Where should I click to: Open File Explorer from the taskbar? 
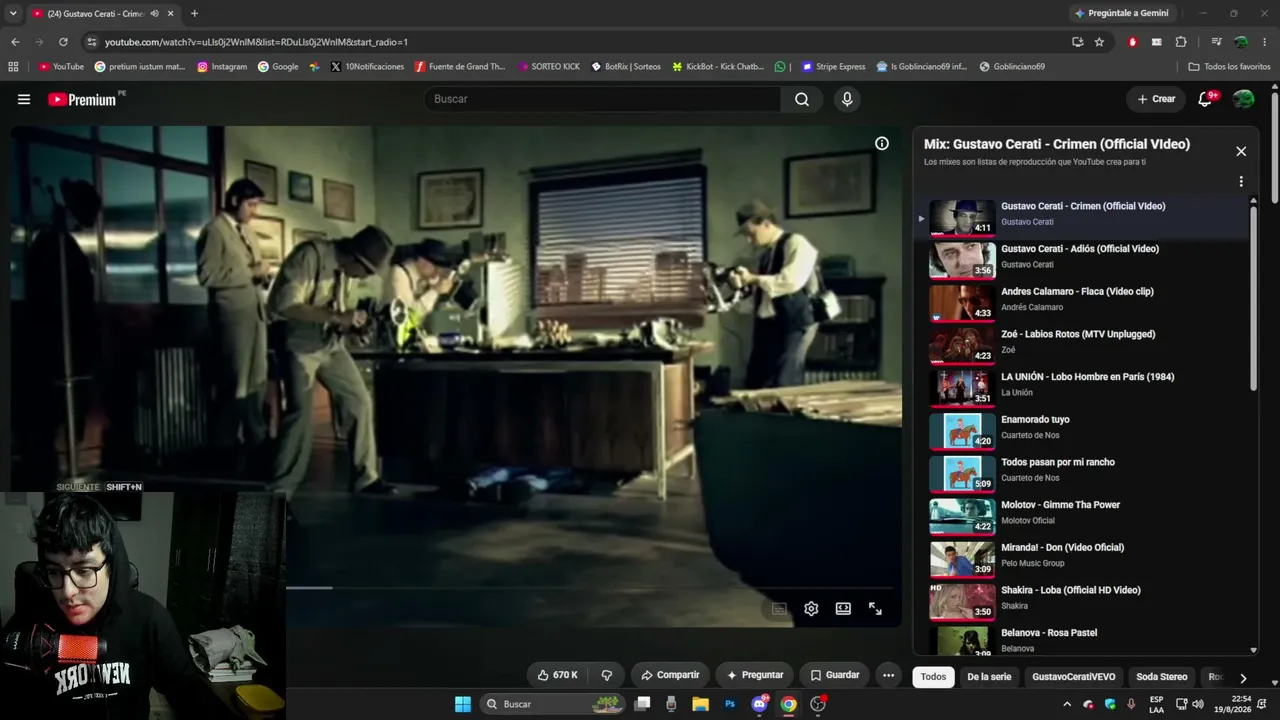[700, 704]
